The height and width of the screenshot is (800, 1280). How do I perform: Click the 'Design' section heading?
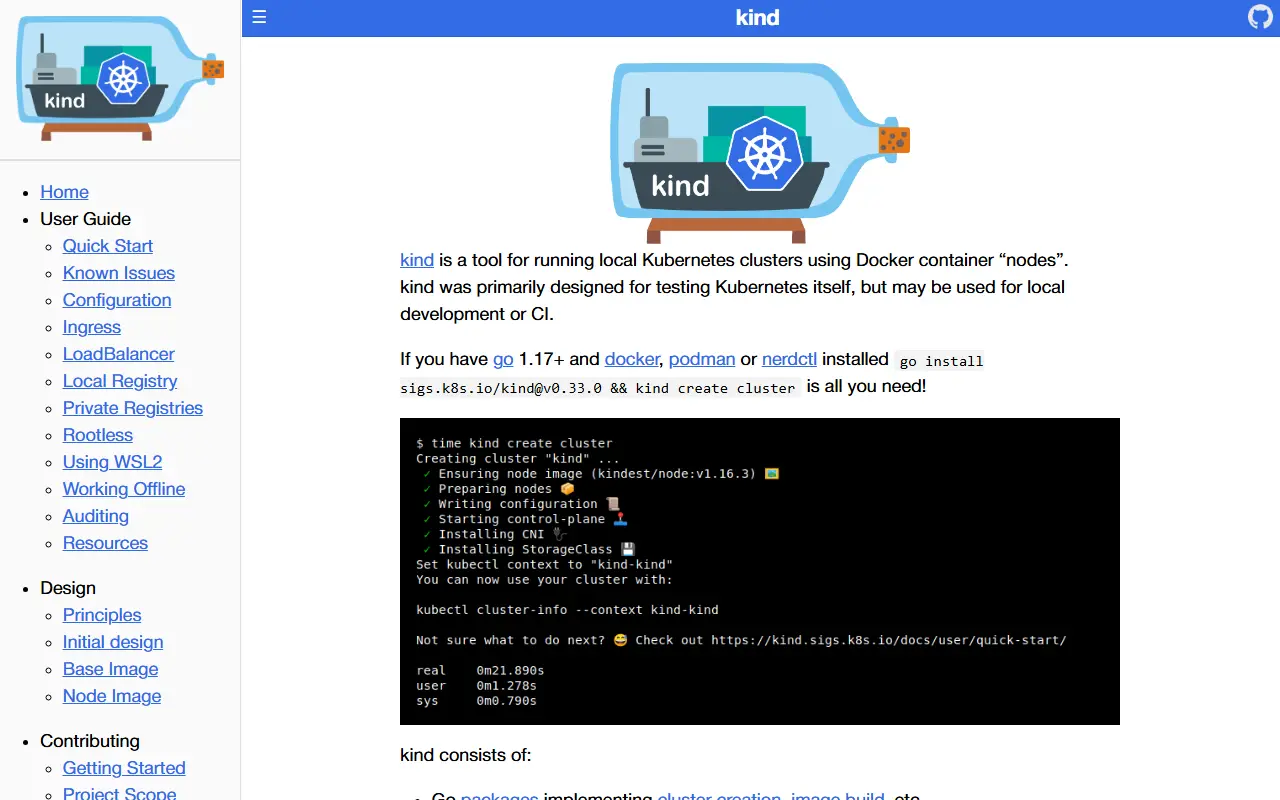tap(68, 588)
